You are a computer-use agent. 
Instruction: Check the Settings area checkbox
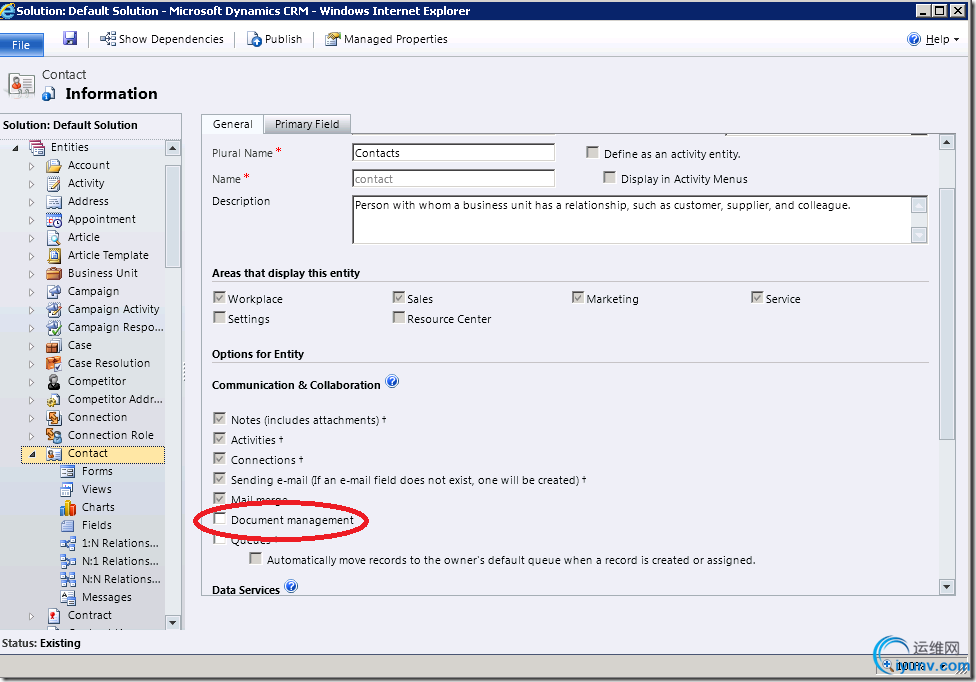(219, 317)
